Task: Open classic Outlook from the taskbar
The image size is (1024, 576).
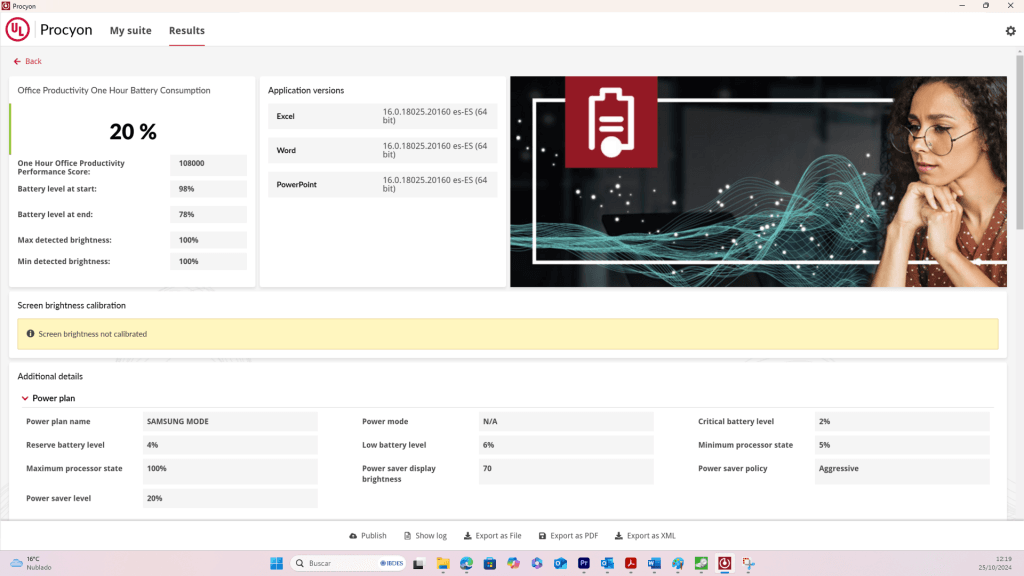Action: tap(607, 563)
